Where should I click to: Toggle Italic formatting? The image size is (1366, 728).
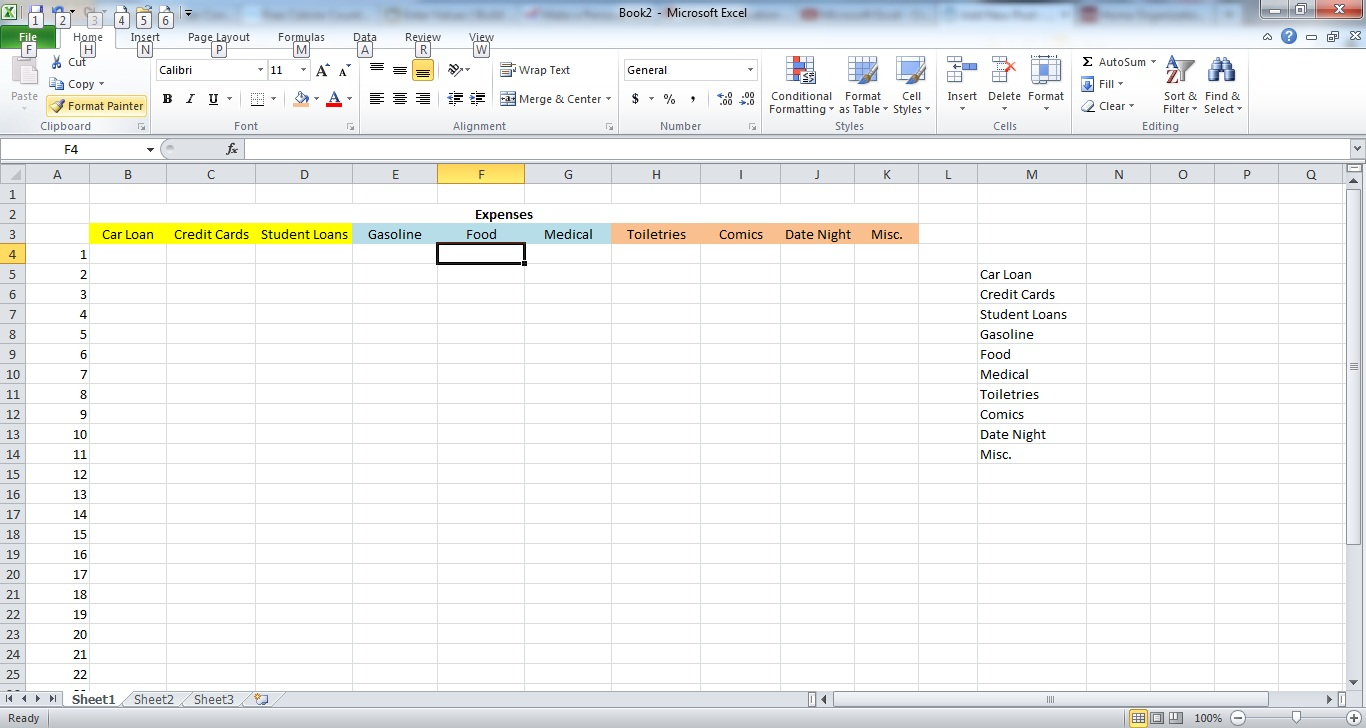[190, 99]
